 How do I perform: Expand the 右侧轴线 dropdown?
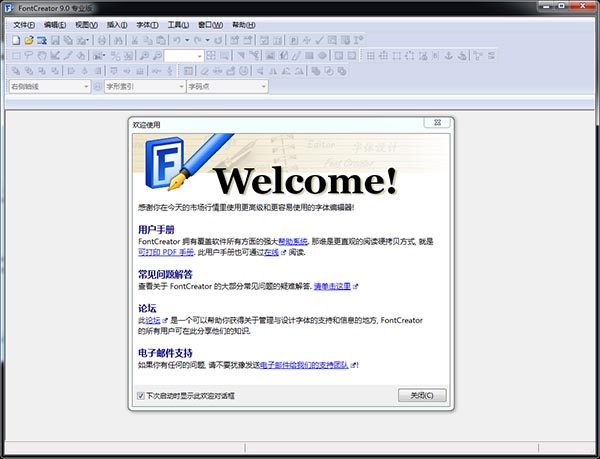coord(86,87)
